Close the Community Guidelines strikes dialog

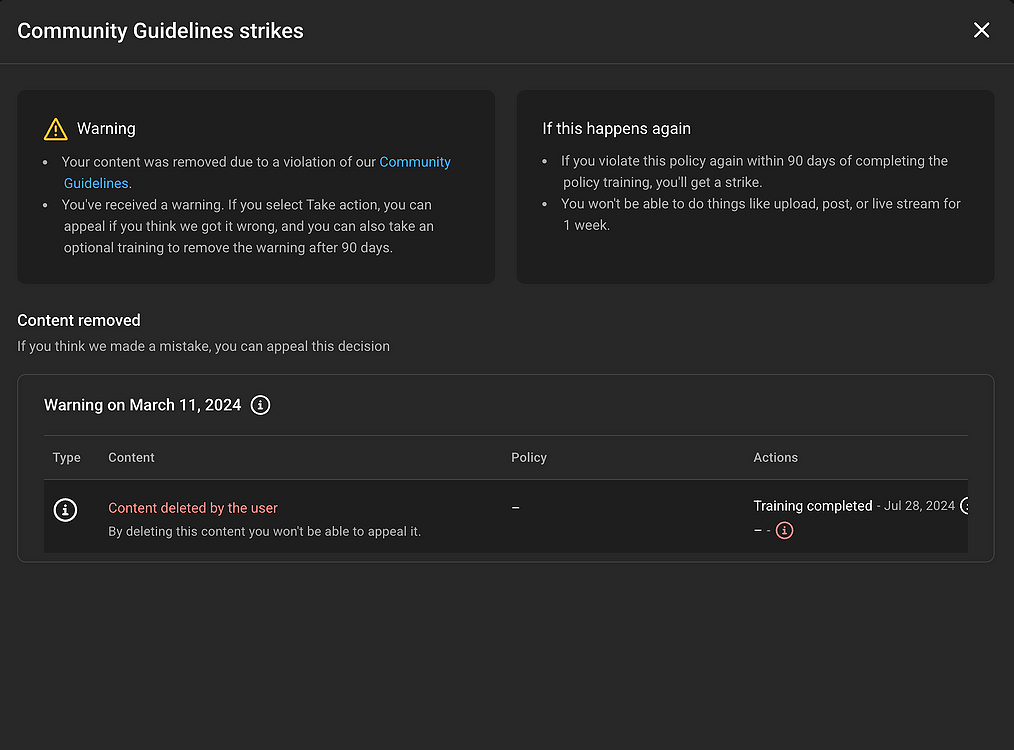(981, 30)
